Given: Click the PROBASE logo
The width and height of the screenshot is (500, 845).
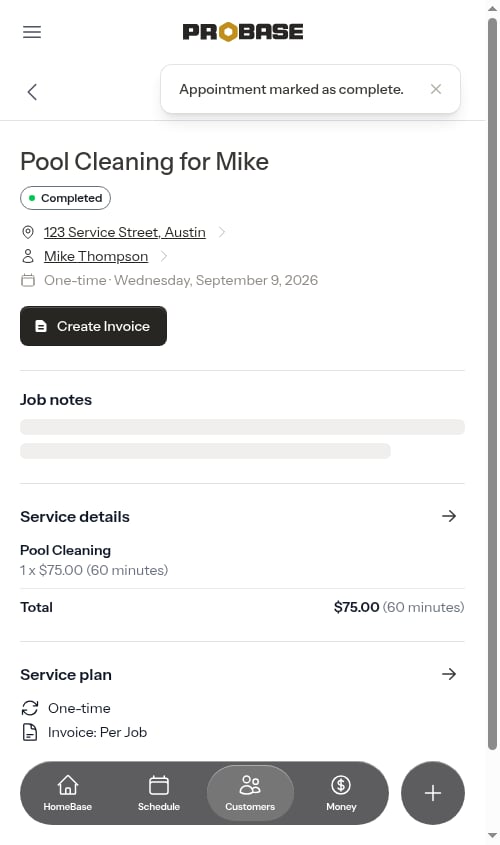Looking at the screenshot, I should point(242,32).
